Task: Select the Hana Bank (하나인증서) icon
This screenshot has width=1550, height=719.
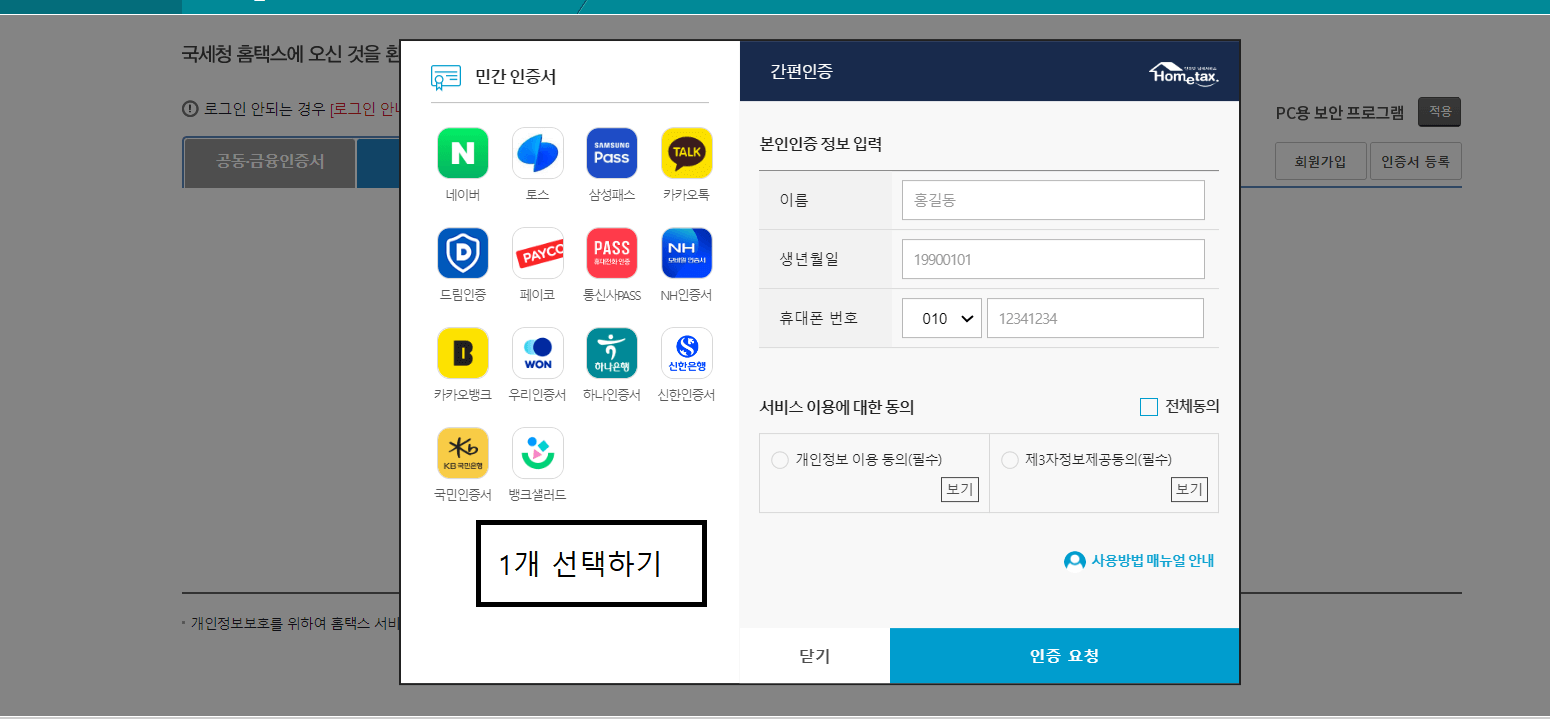Action: [612, 353]
